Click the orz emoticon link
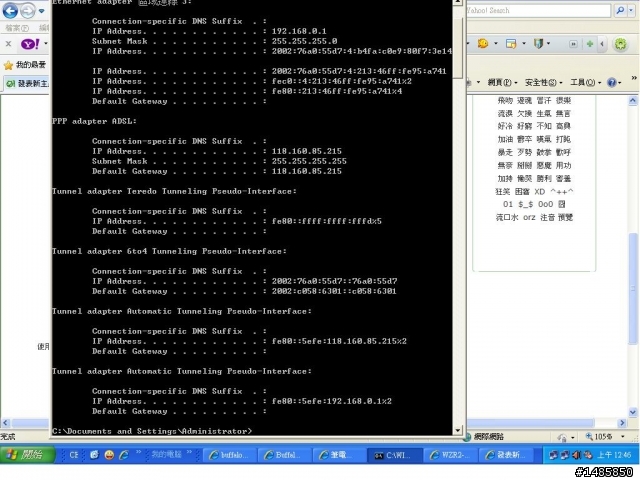 (x=529, y=217)
